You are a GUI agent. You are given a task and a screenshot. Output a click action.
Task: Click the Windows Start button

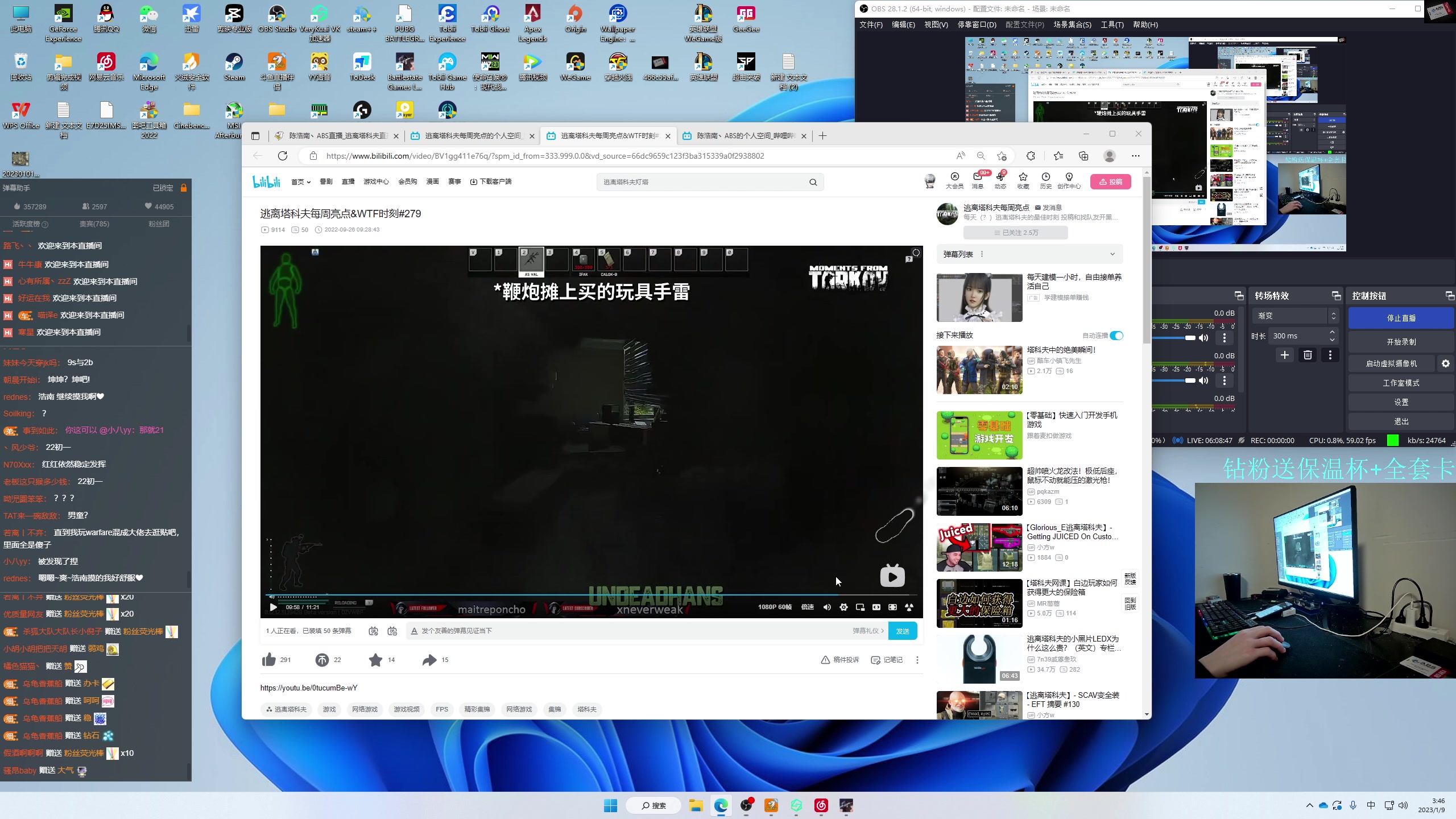coord(610,805)
